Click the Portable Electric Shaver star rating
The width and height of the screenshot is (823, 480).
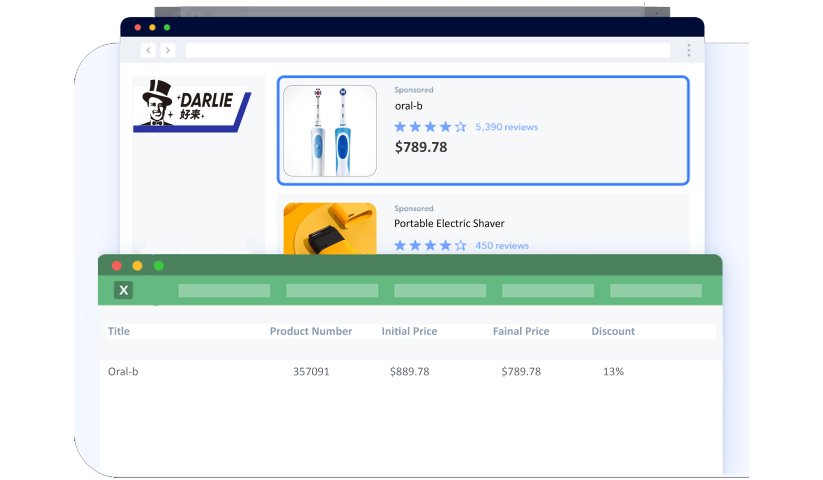pyautogui.click(x=430, y=246)
